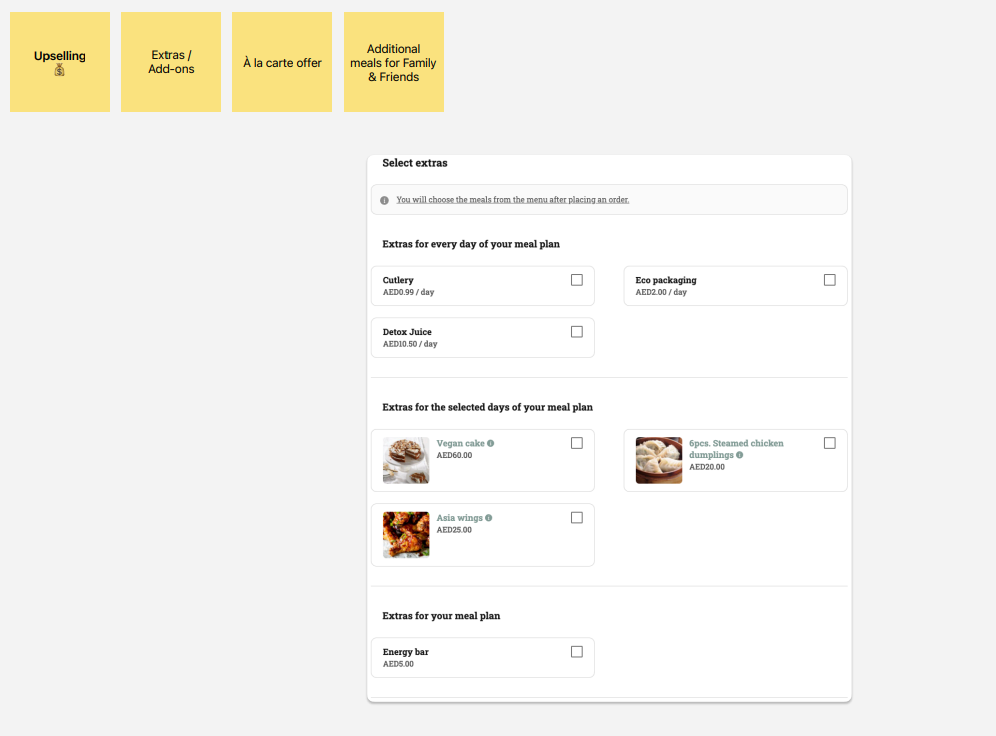Select the Energy bar checkbox
This screenshot has width=996, height=736.
pyautogui.click(x=577, y=651)
